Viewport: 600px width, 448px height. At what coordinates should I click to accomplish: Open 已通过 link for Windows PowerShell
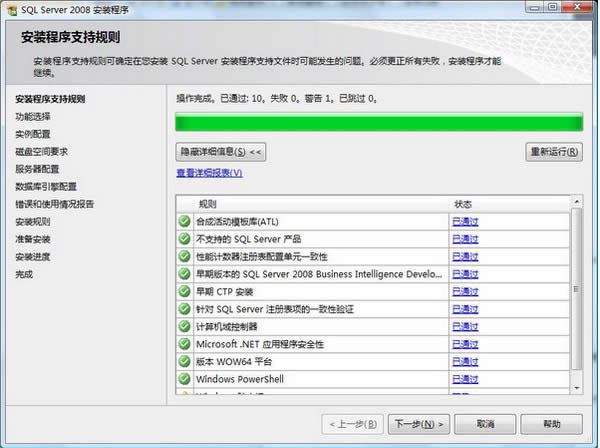click(x=465, y=380)
